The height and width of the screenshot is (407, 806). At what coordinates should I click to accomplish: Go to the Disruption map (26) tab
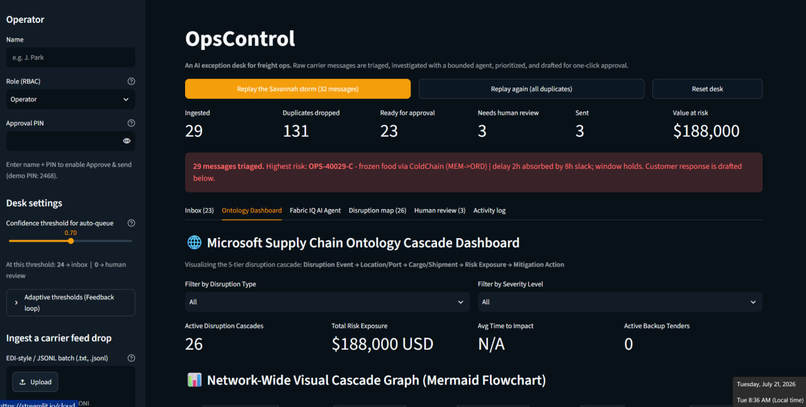click(377, 211)
